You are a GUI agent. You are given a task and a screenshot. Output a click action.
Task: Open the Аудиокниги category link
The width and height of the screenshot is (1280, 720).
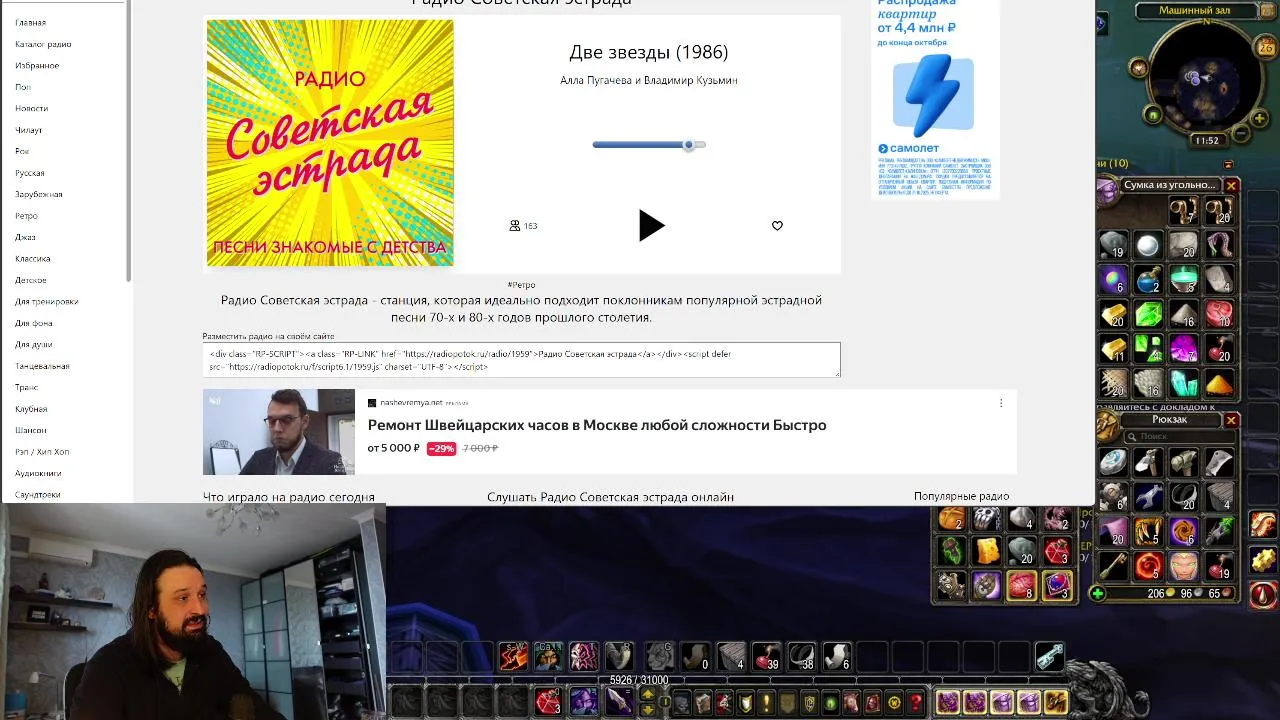coord(38,473)
